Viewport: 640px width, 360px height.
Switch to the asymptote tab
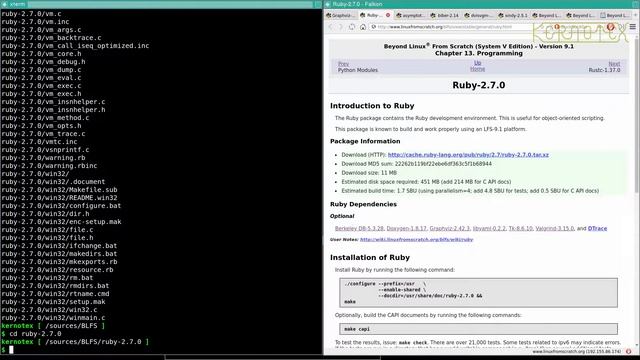point(411,15)
